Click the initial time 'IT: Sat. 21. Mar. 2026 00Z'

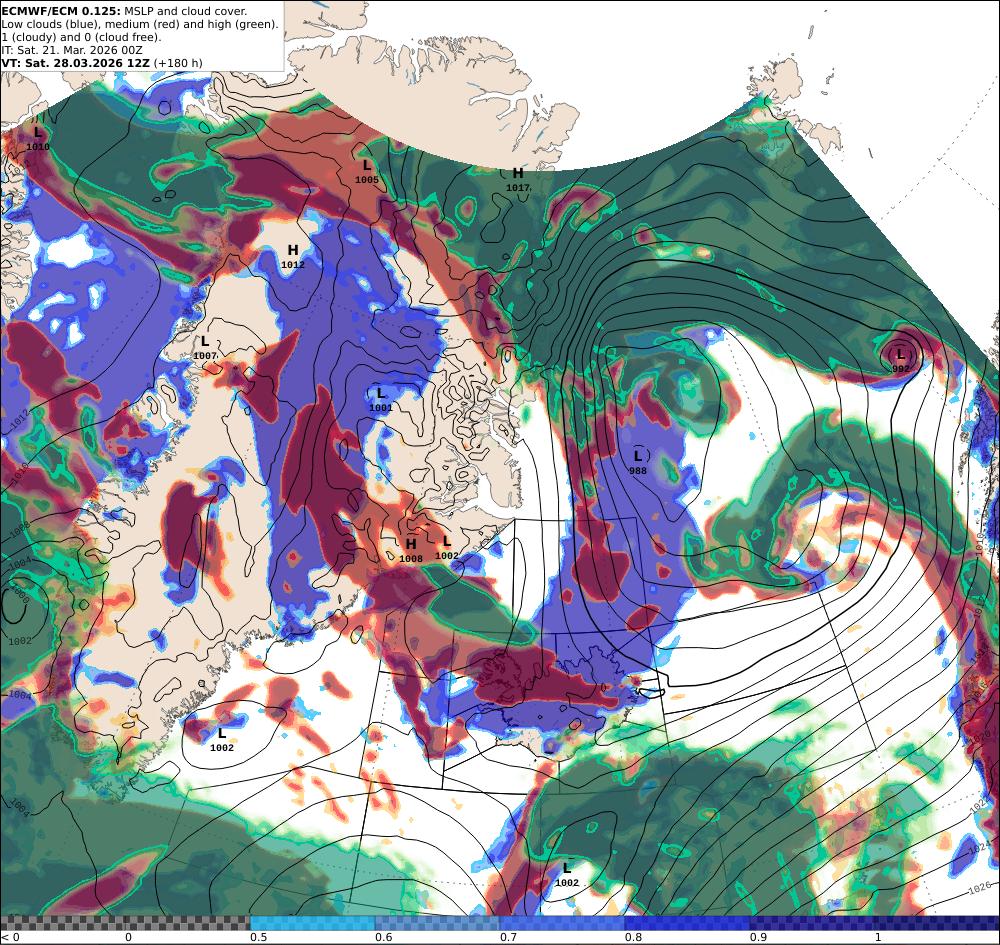coord(72,50)
